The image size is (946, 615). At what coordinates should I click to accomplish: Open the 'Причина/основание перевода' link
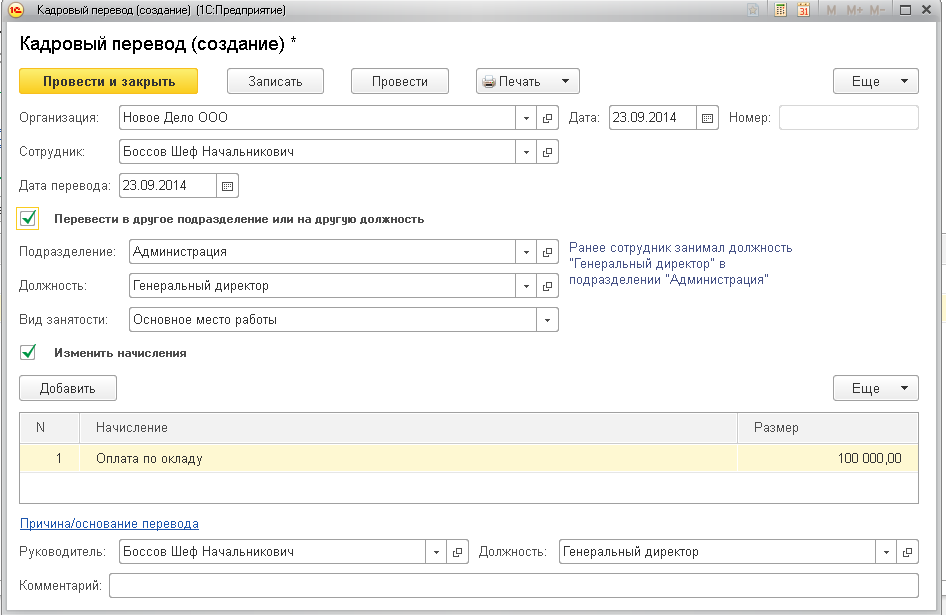click(109, 523)
